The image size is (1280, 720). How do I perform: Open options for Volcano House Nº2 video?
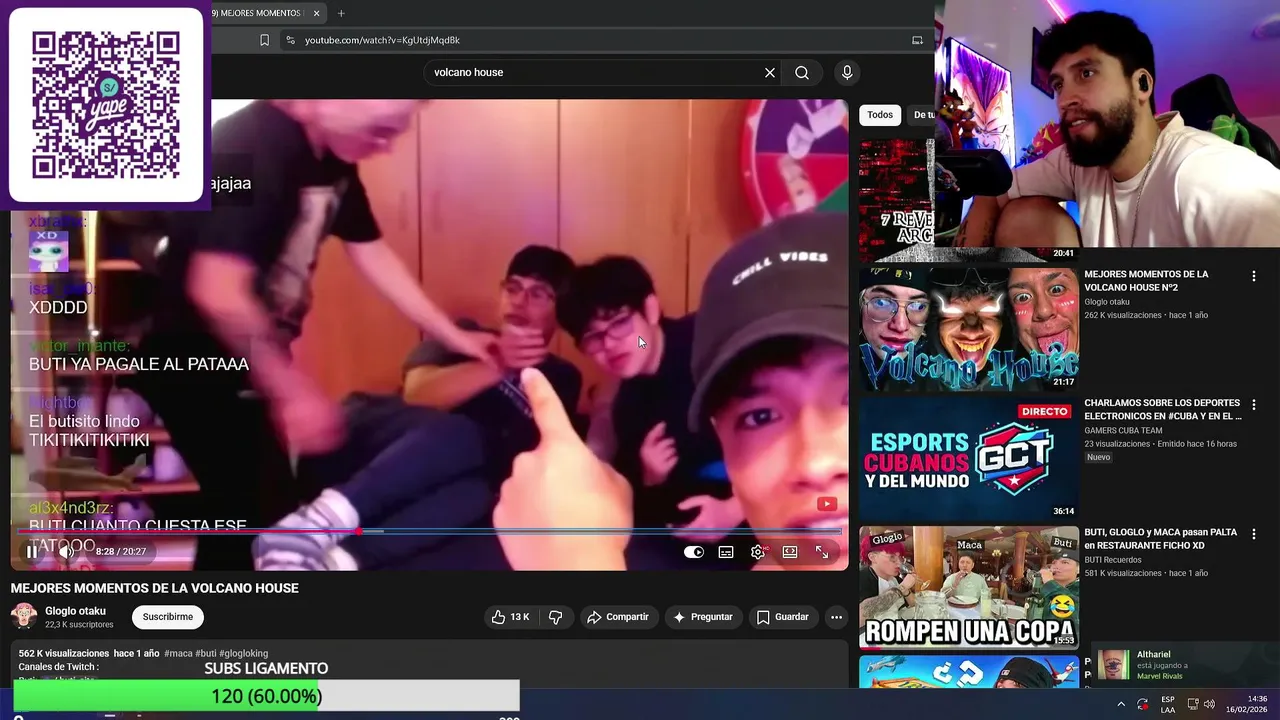point(1254,276)
